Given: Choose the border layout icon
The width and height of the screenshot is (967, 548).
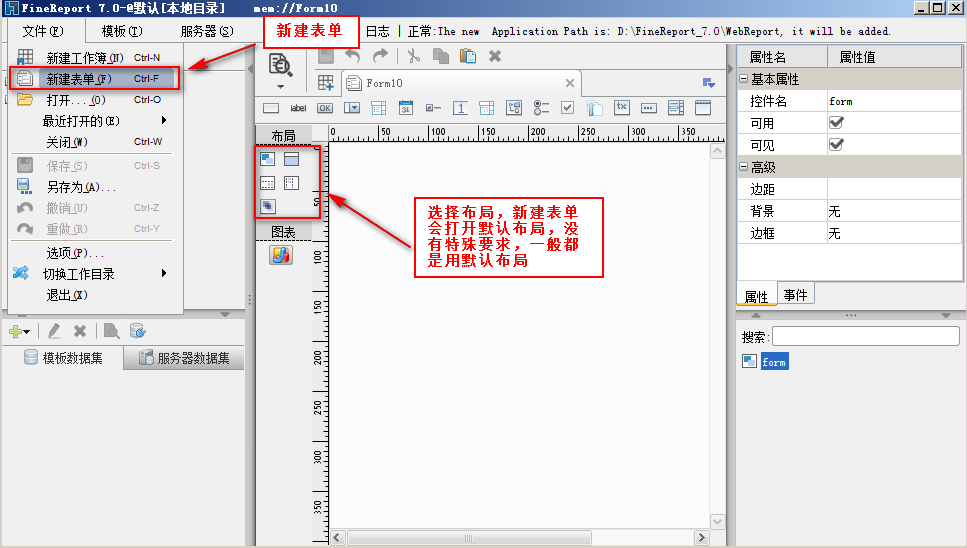Looking at the screenshot, I should 291,159.
